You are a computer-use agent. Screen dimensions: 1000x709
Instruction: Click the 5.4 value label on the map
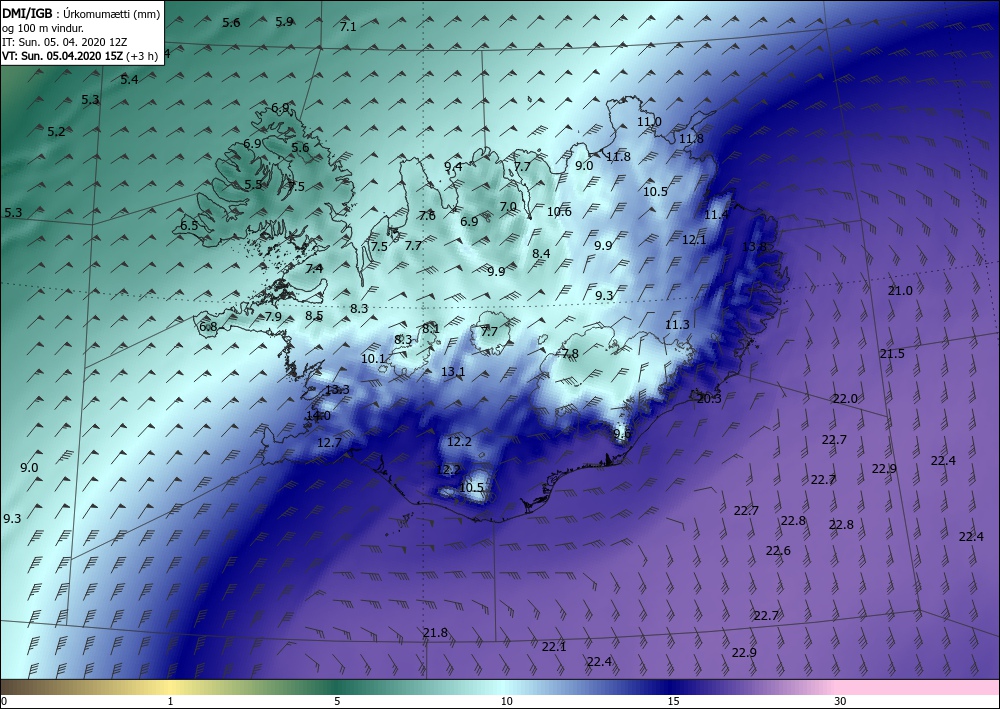click(x=129, y=80)
